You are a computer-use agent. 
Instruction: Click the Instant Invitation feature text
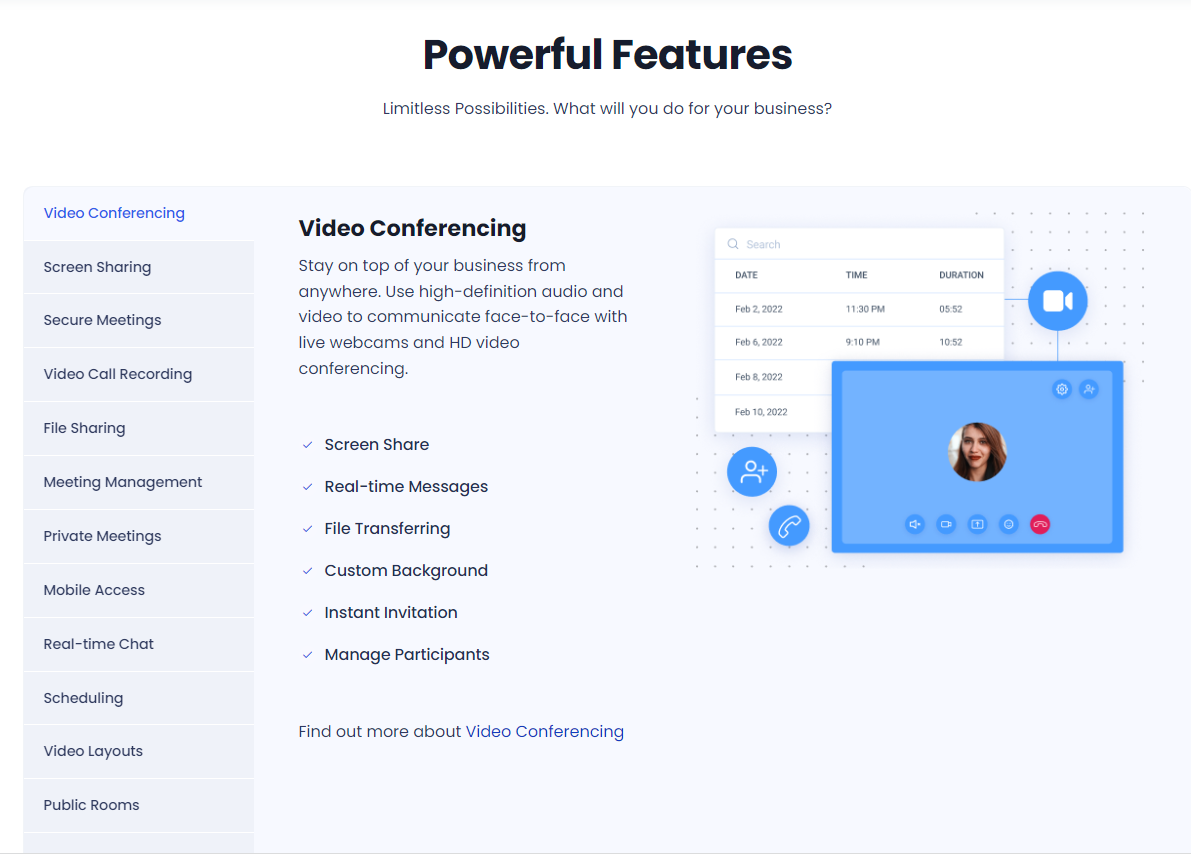pyautogui.click(x=391, y=612)
